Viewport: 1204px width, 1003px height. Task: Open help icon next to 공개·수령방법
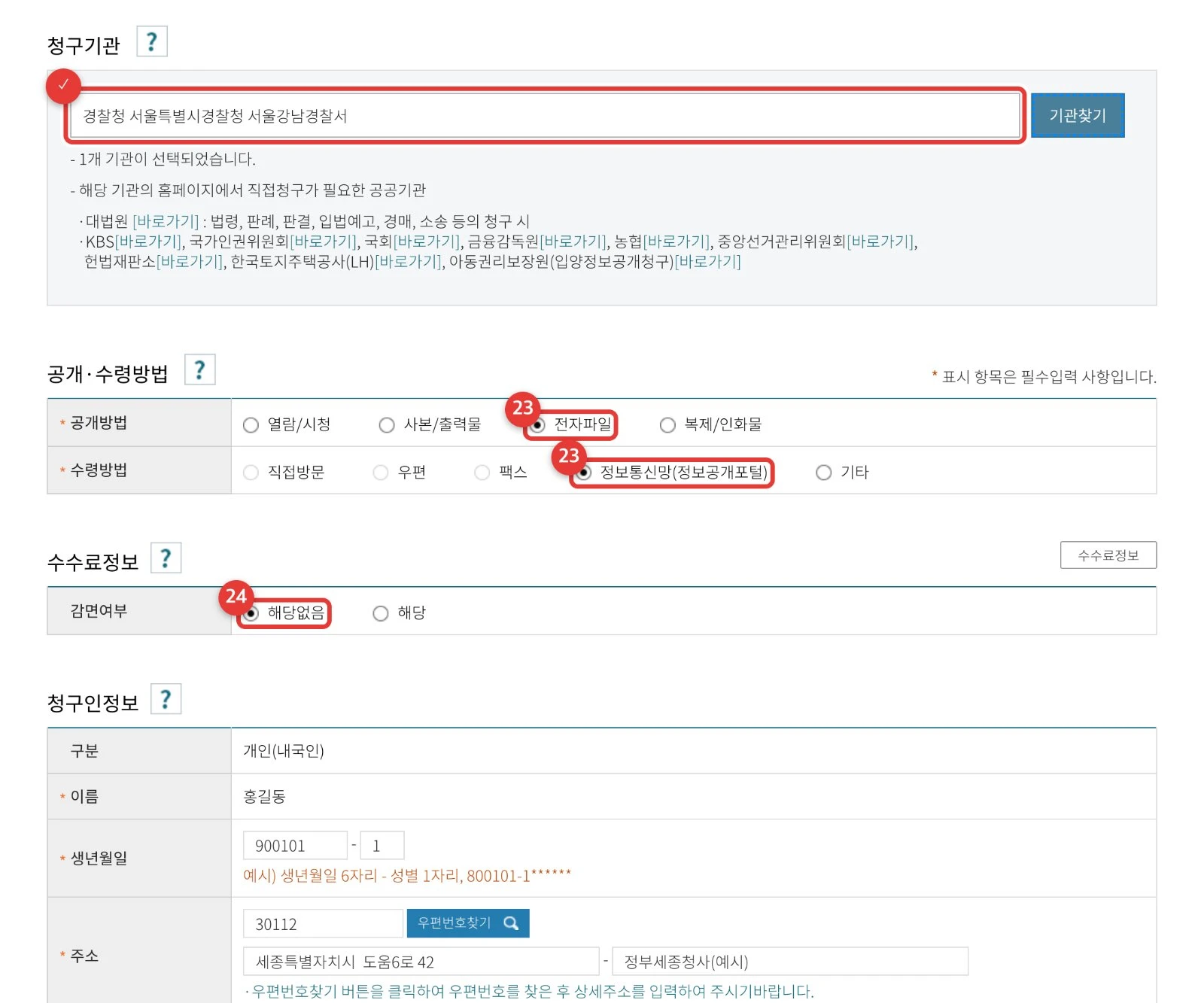200,369
